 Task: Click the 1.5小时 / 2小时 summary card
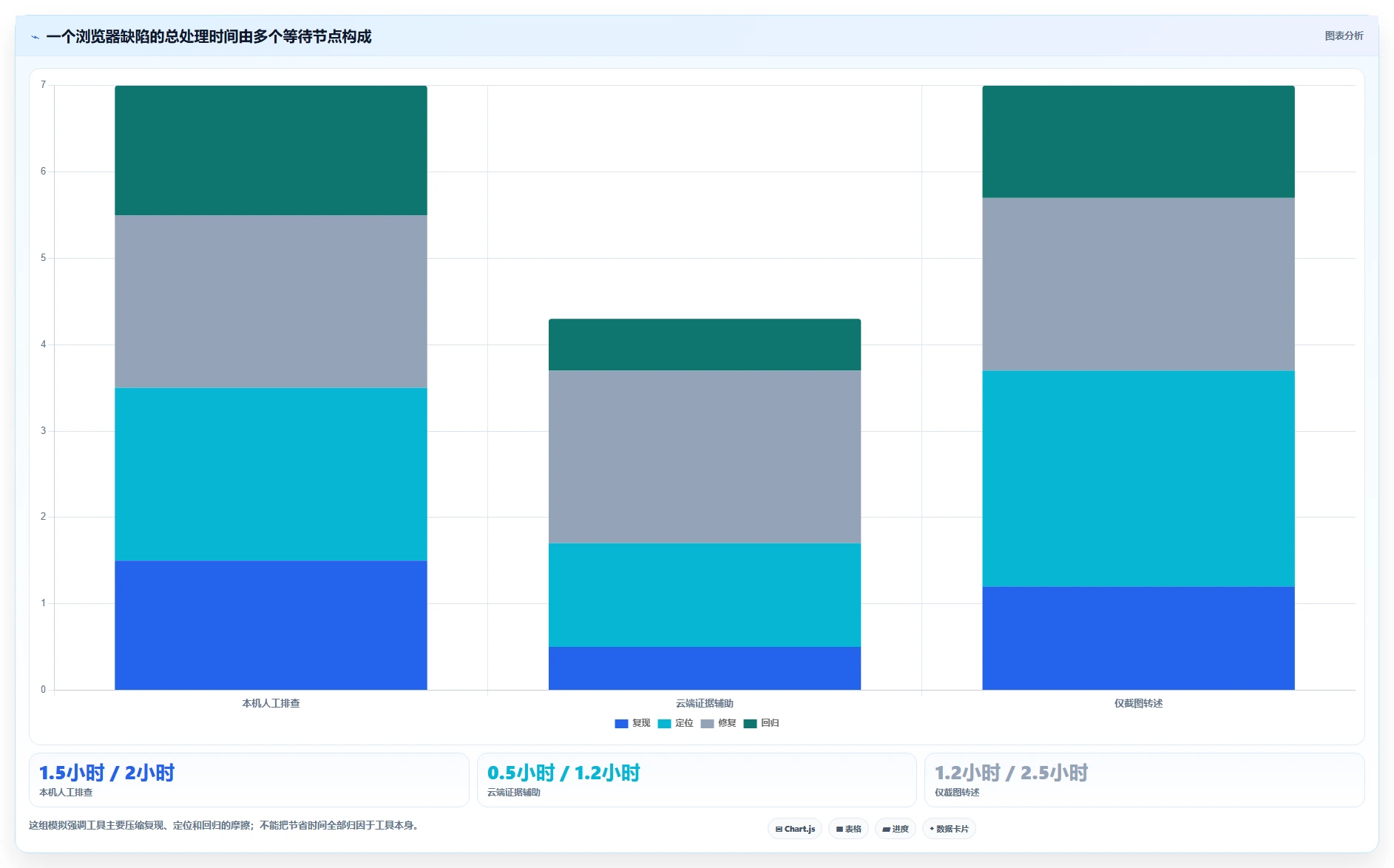tap(248, 780)
